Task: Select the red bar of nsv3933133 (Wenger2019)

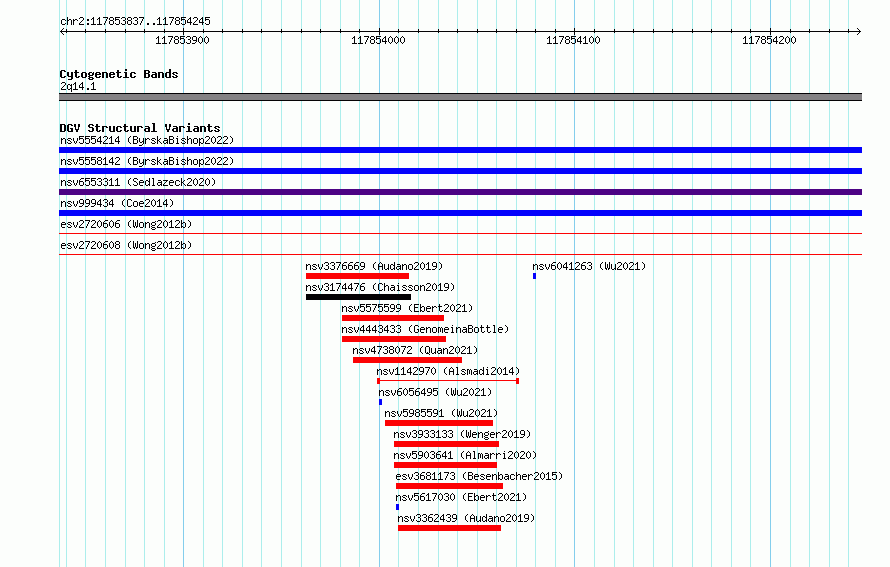Action: 446,444
